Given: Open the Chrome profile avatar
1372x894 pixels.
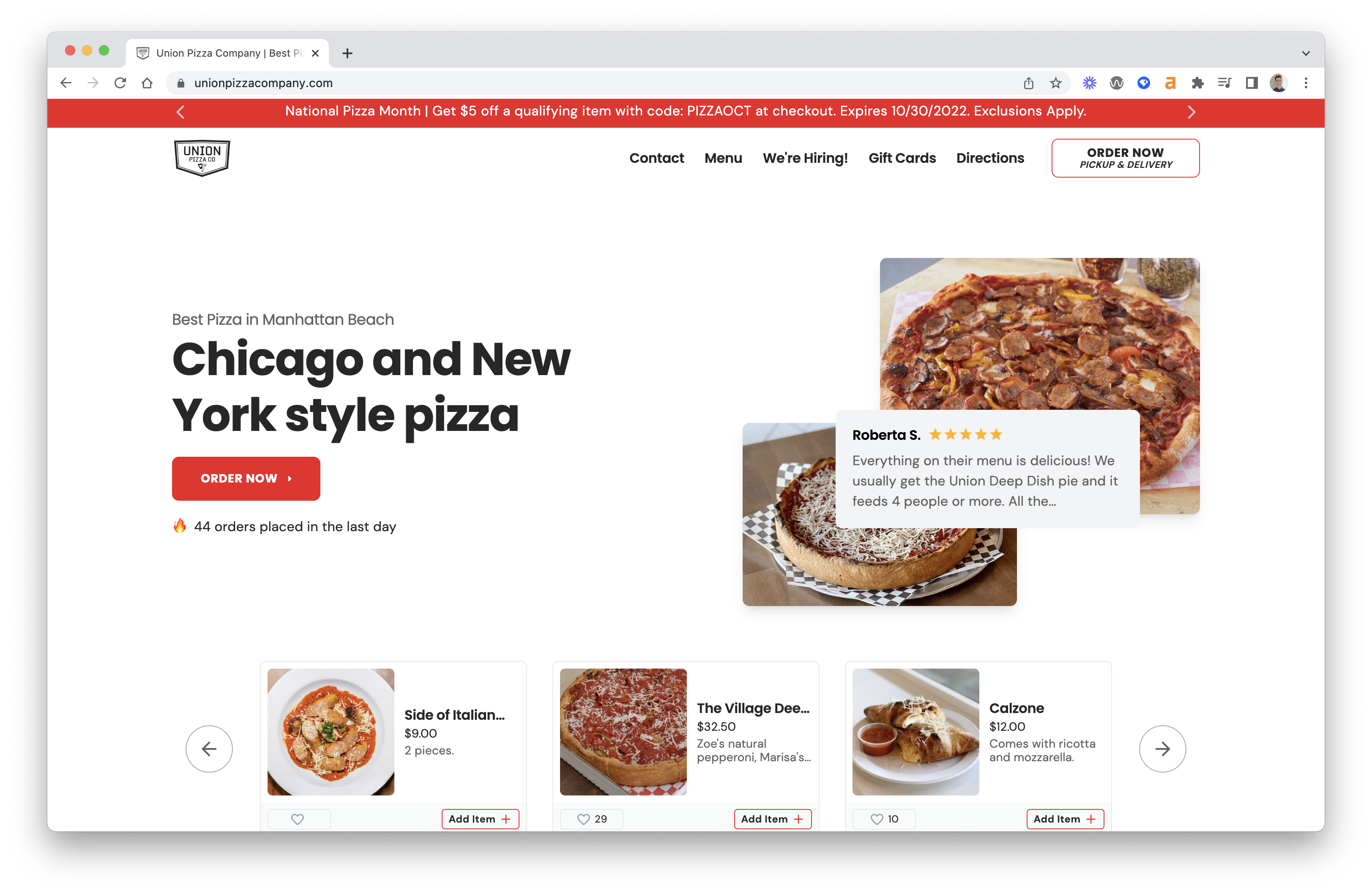Looking at the screenshot, I should (x=1279, y=83).
